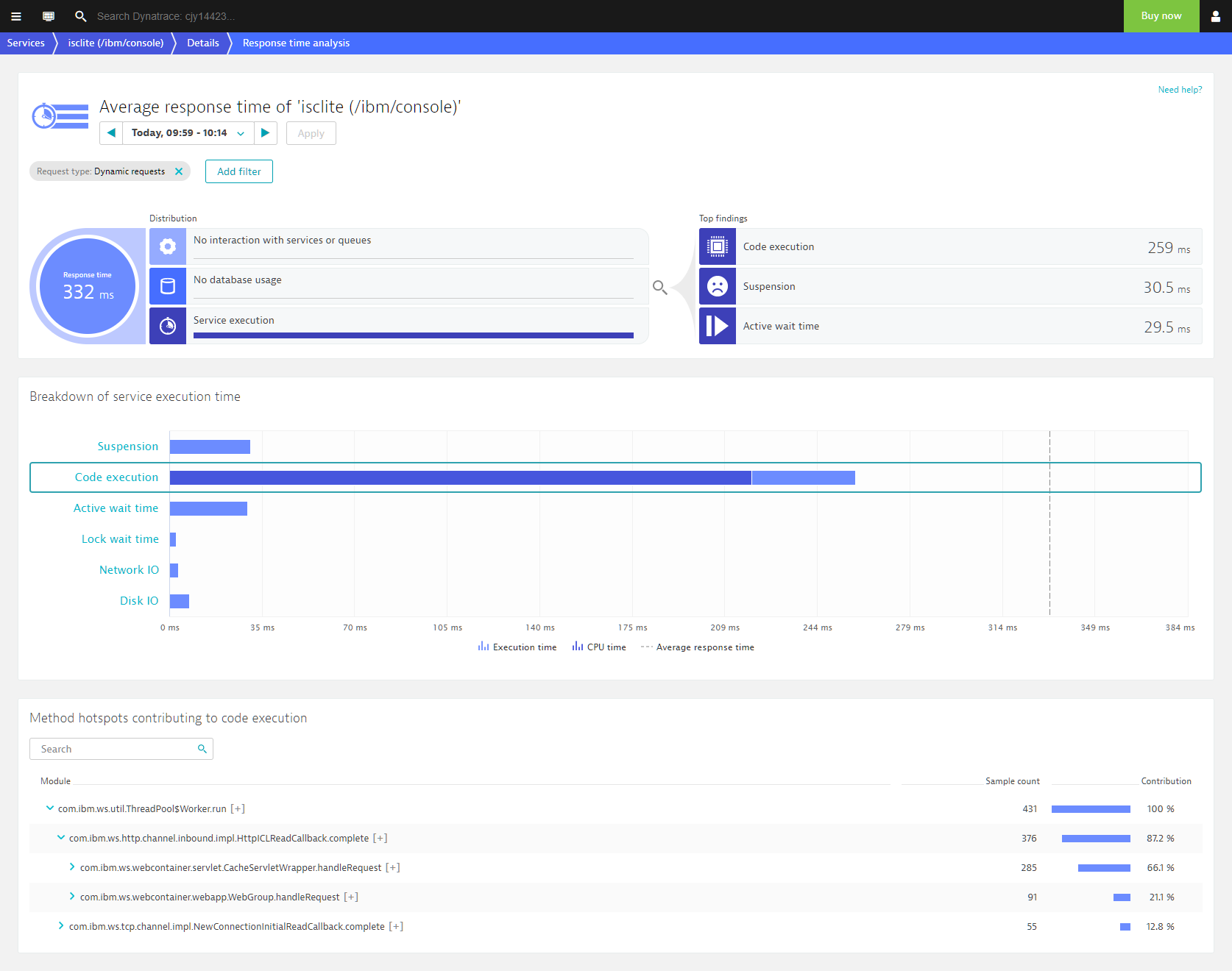Screen dimensions: 1232x971
Task: Click the light CPU time bar segment
Action: click(804, 477)
